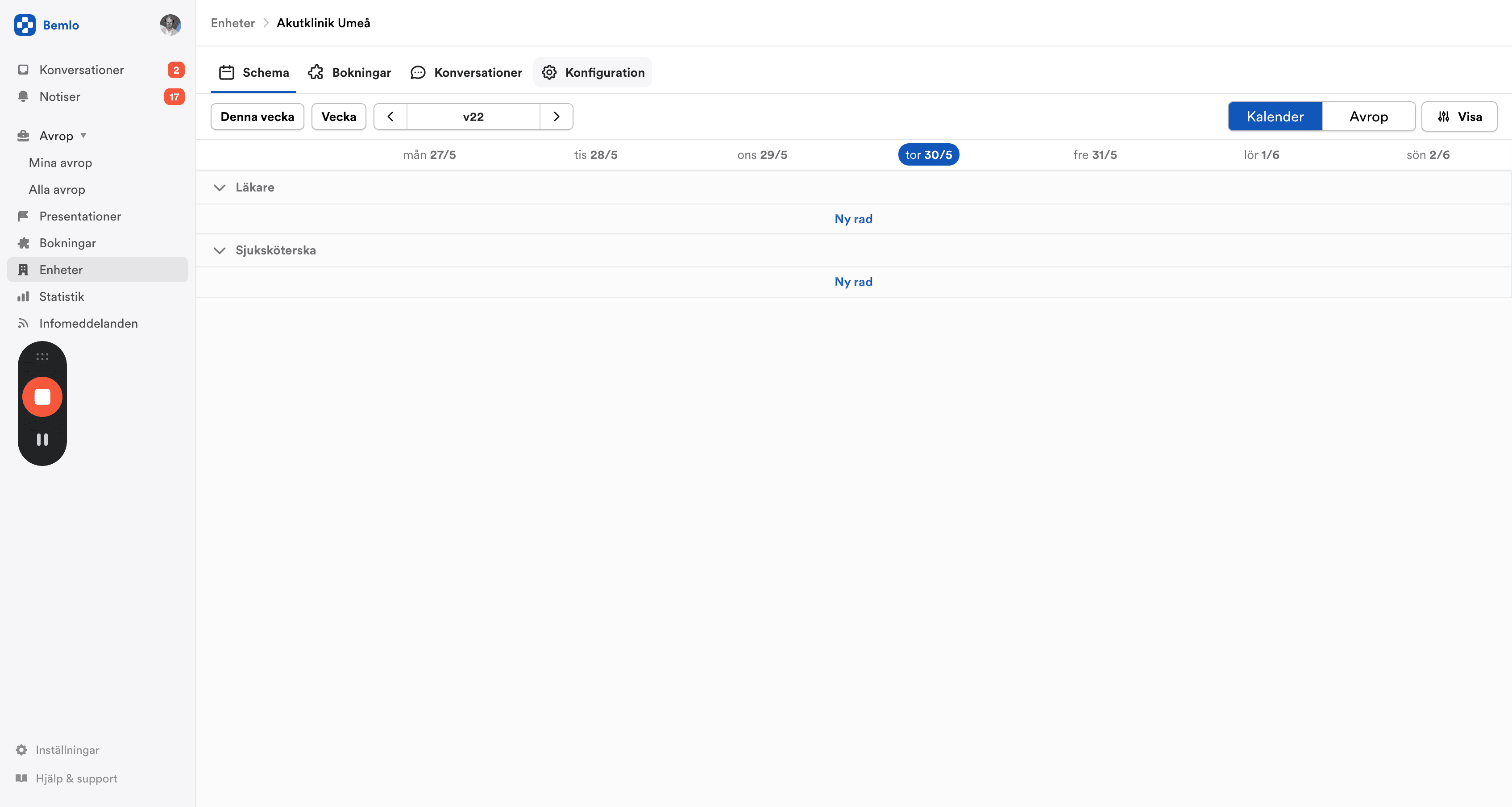
Task: Select the Kalender view toggle
Action: 1275,116
